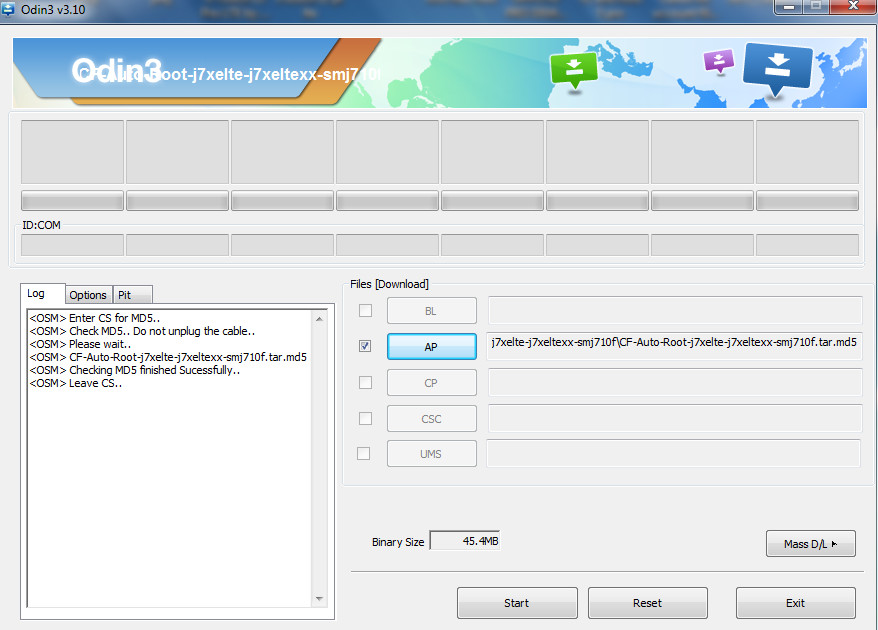This screenshot has width=878, height=630.
Task: Click the first ID:COM port slot
Action: [x=72, y=245]
